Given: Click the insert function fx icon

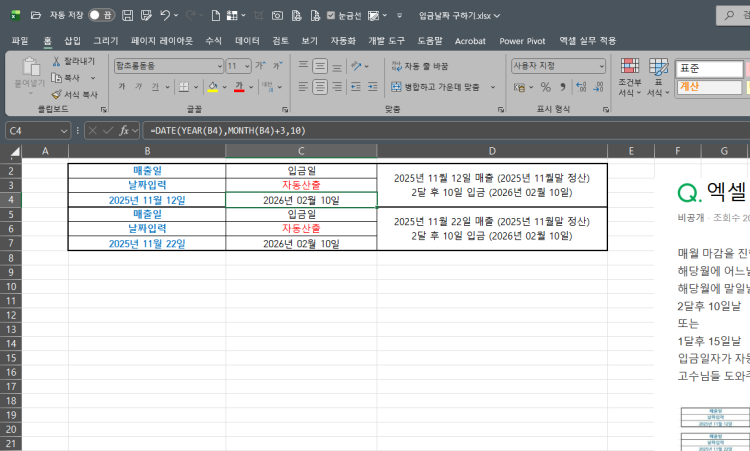Looking at the screenshot, I should (124, 130).
